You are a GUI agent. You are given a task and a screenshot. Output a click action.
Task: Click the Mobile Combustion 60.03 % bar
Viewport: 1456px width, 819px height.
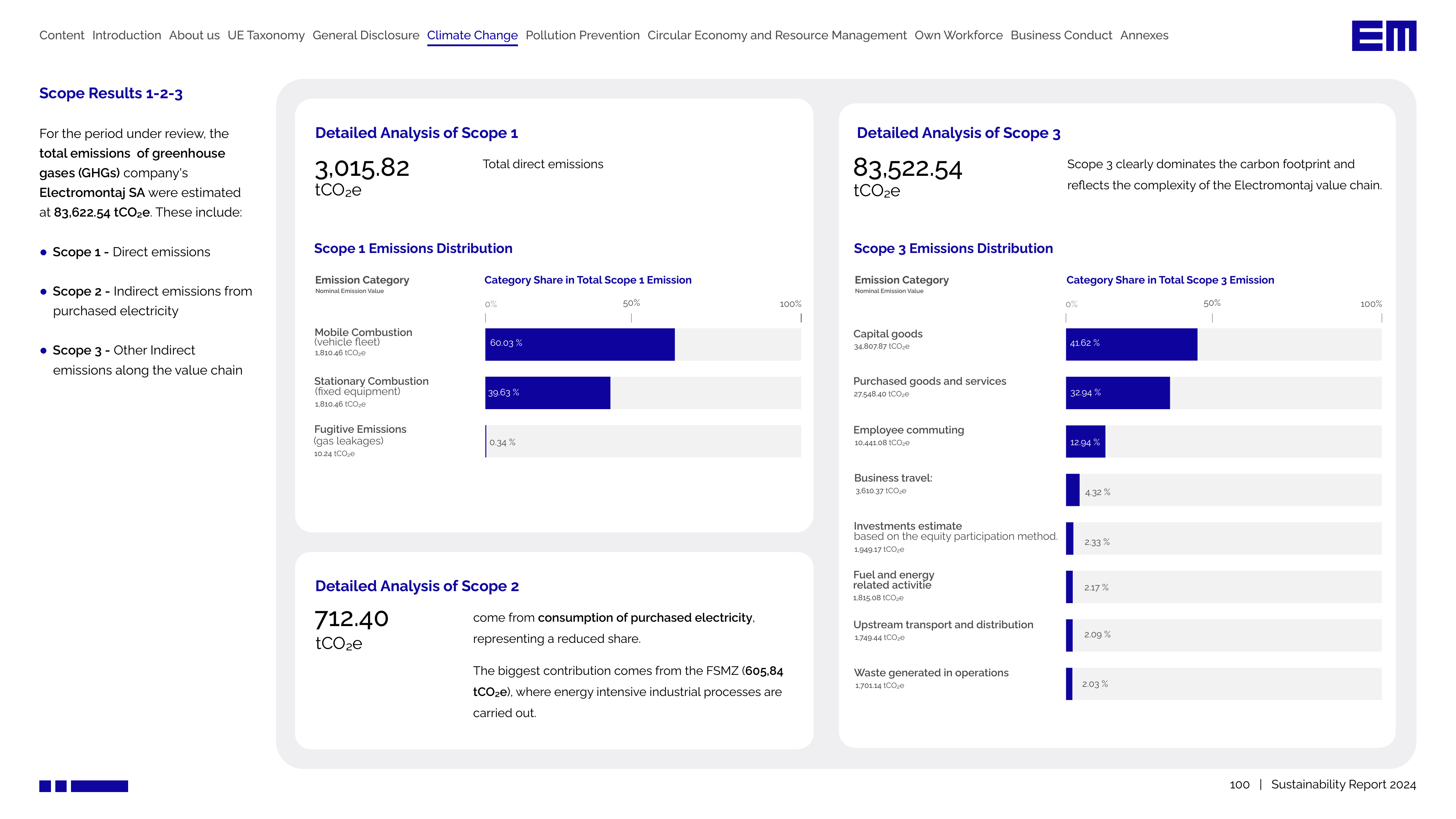click(x=579, y=344)
